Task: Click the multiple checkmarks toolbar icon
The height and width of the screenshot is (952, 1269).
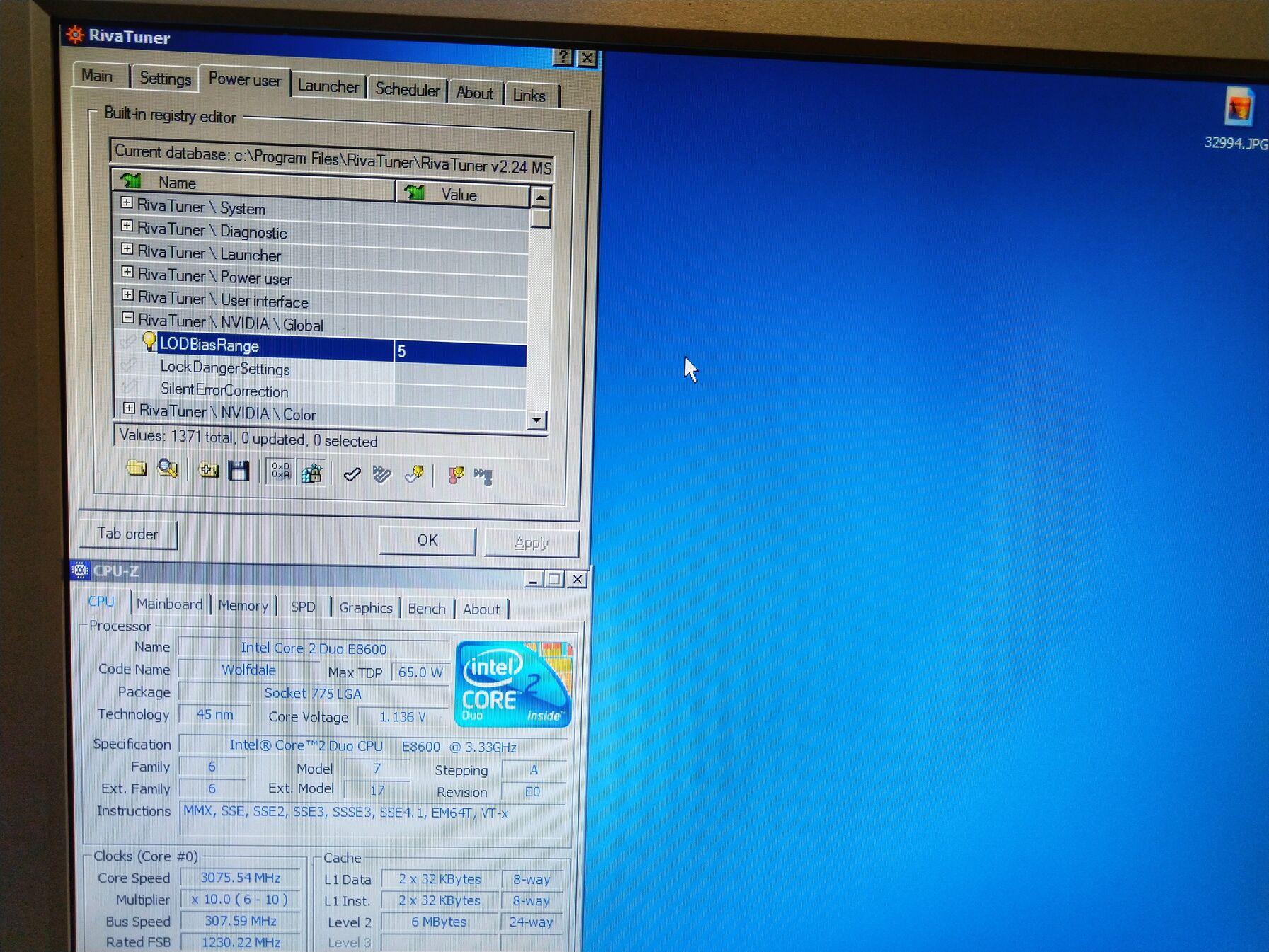Action: 382,474
